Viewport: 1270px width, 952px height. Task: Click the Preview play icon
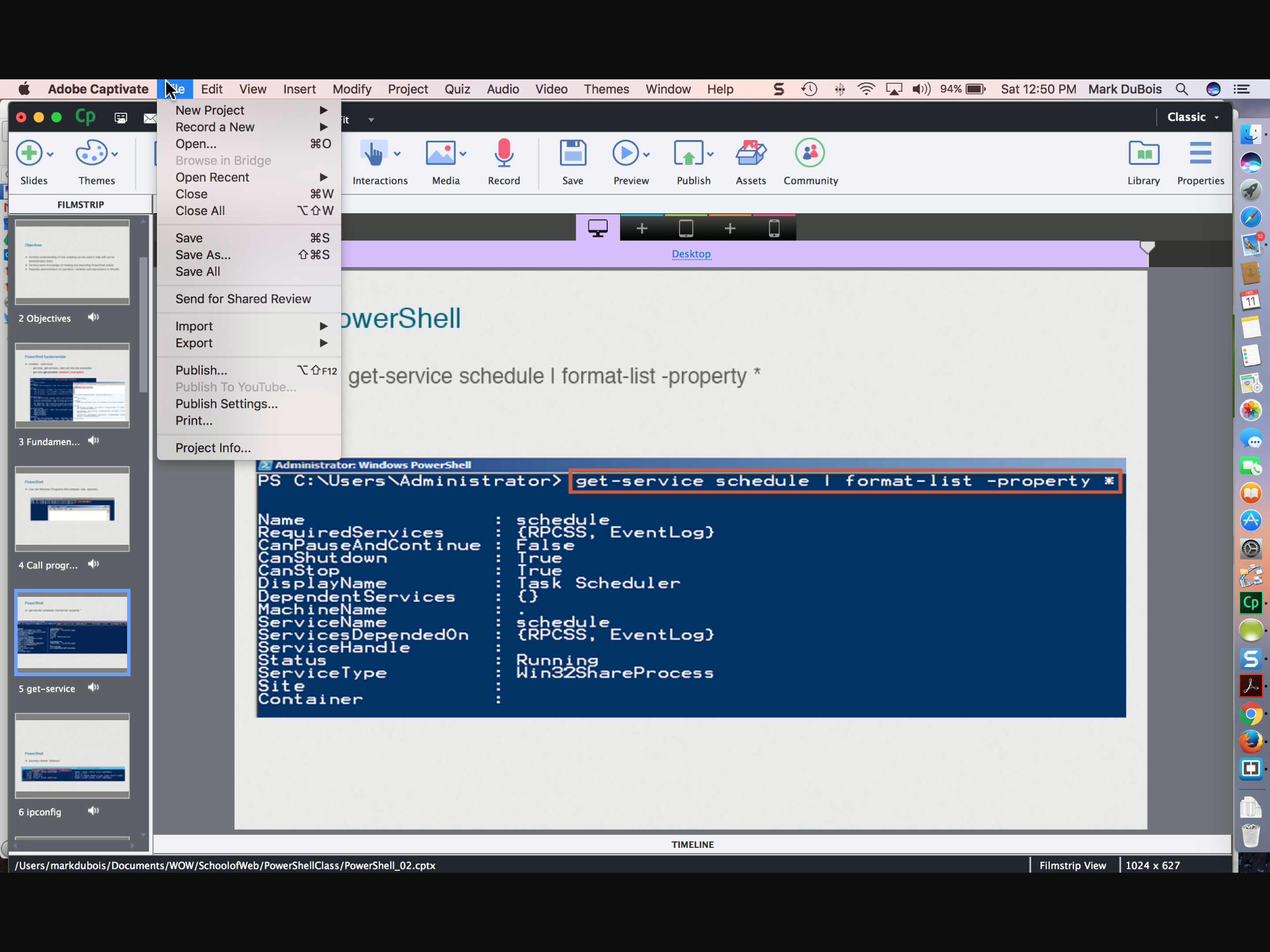tap(626, 153)
